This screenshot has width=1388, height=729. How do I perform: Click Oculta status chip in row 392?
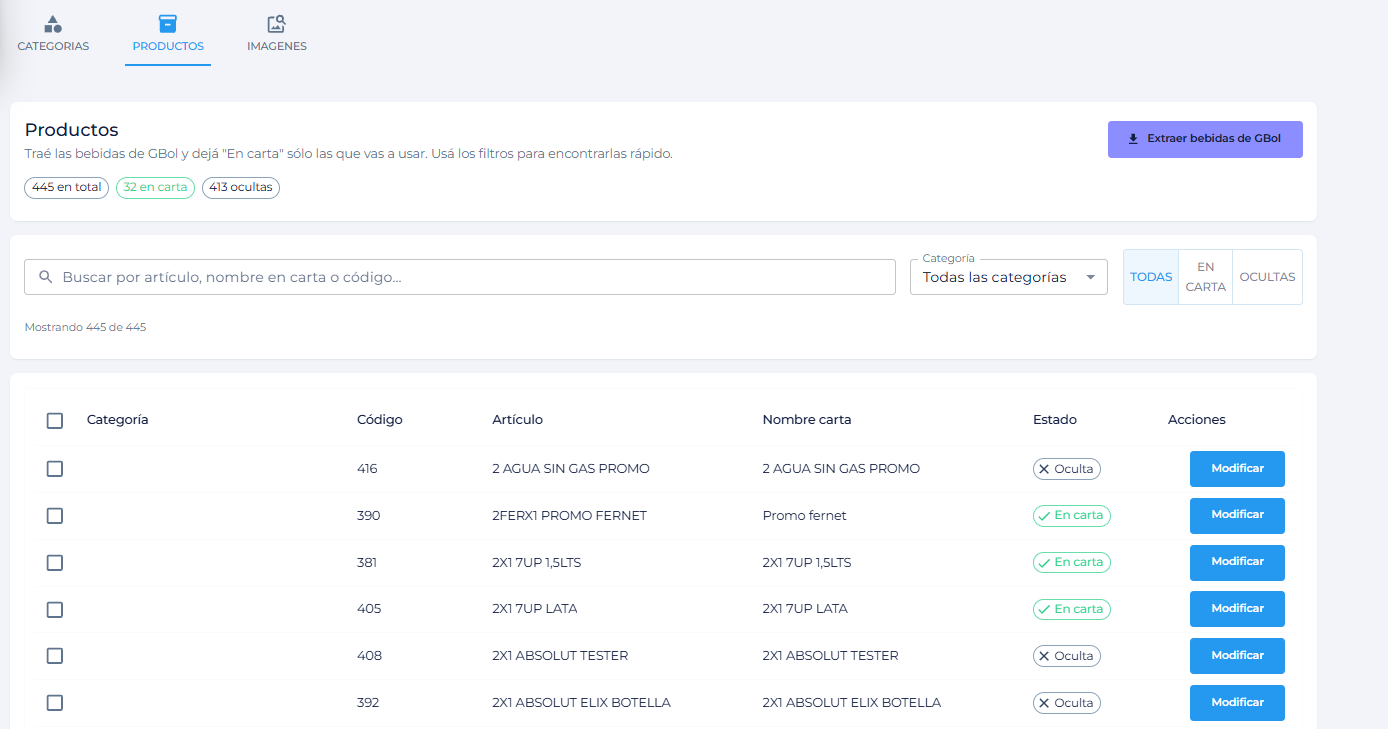tap(1067, 703)
